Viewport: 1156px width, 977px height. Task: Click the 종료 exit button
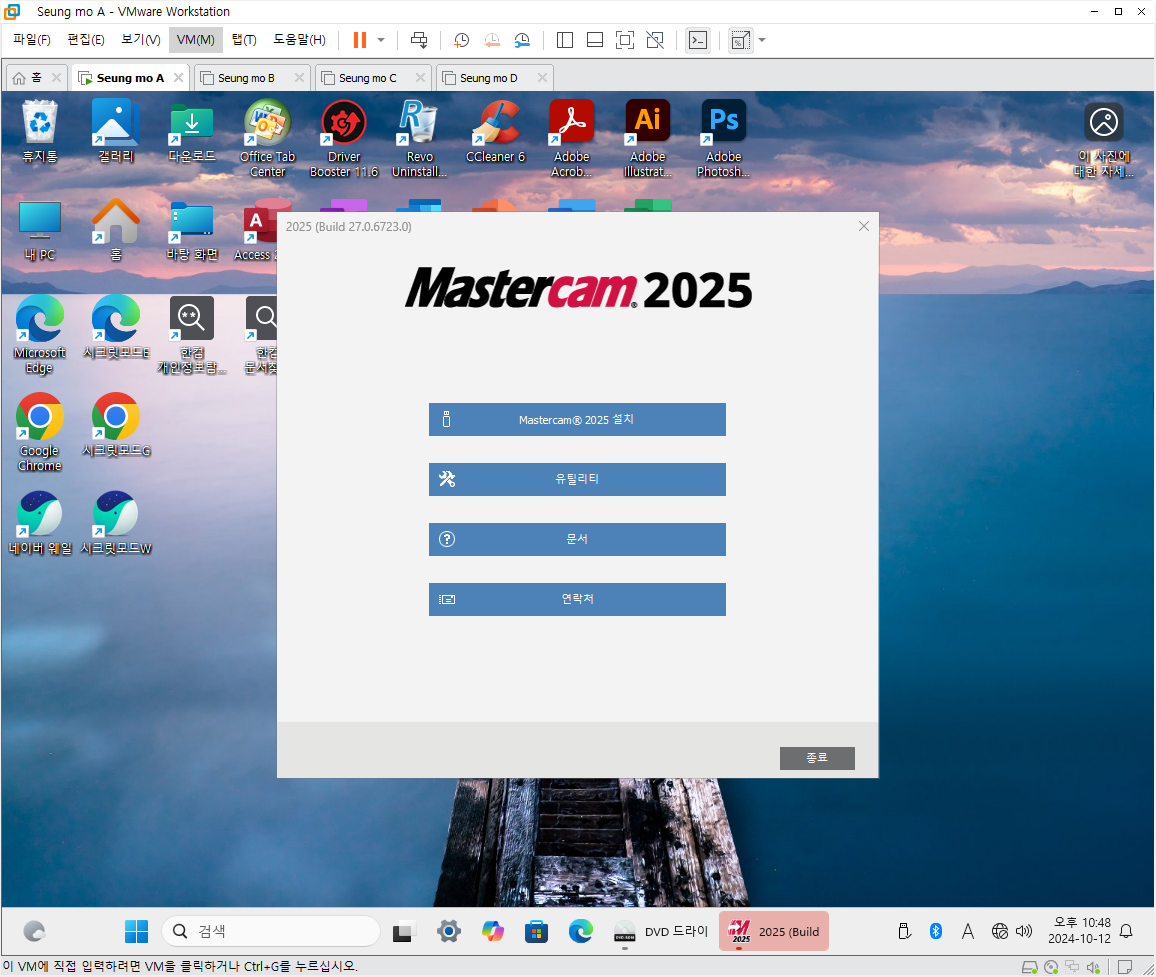(817, 758)
